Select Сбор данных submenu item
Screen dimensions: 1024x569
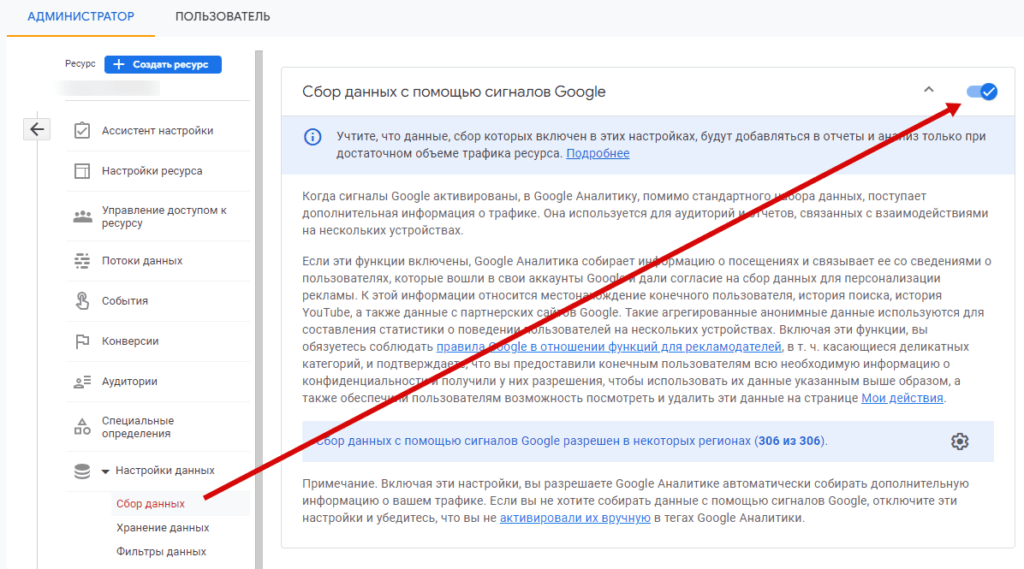coord(150,504)
